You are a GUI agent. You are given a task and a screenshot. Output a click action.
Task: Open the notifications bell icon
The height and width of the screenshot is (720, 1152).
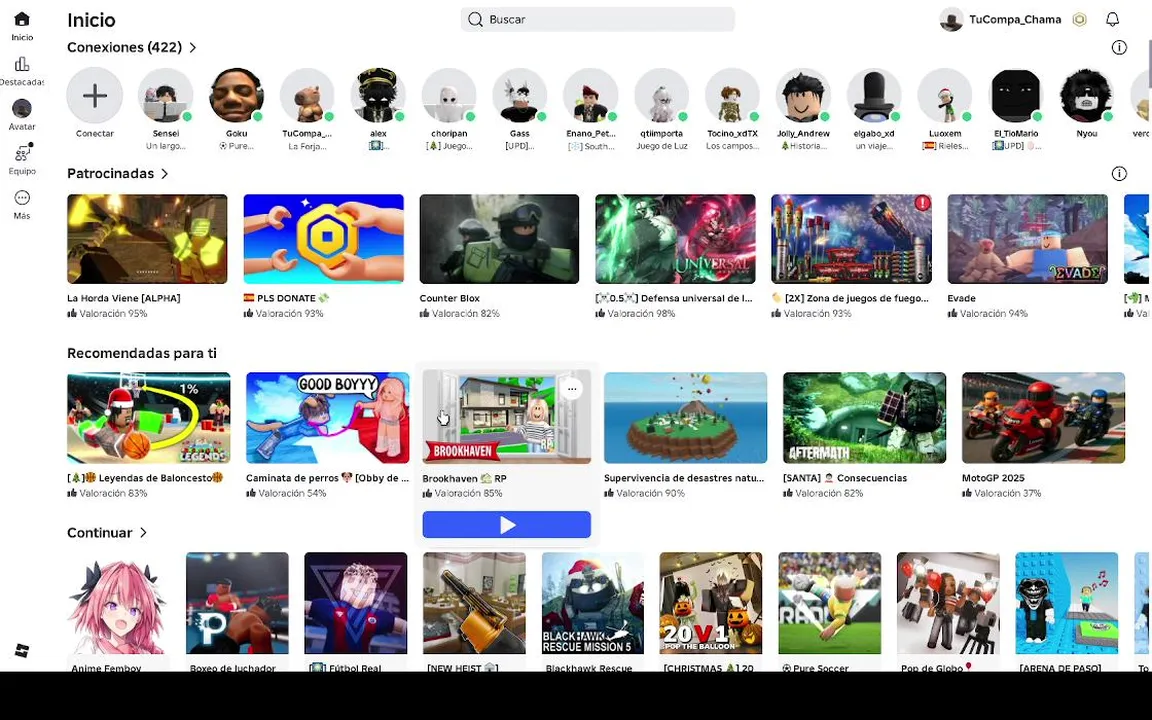[1112, 19]
